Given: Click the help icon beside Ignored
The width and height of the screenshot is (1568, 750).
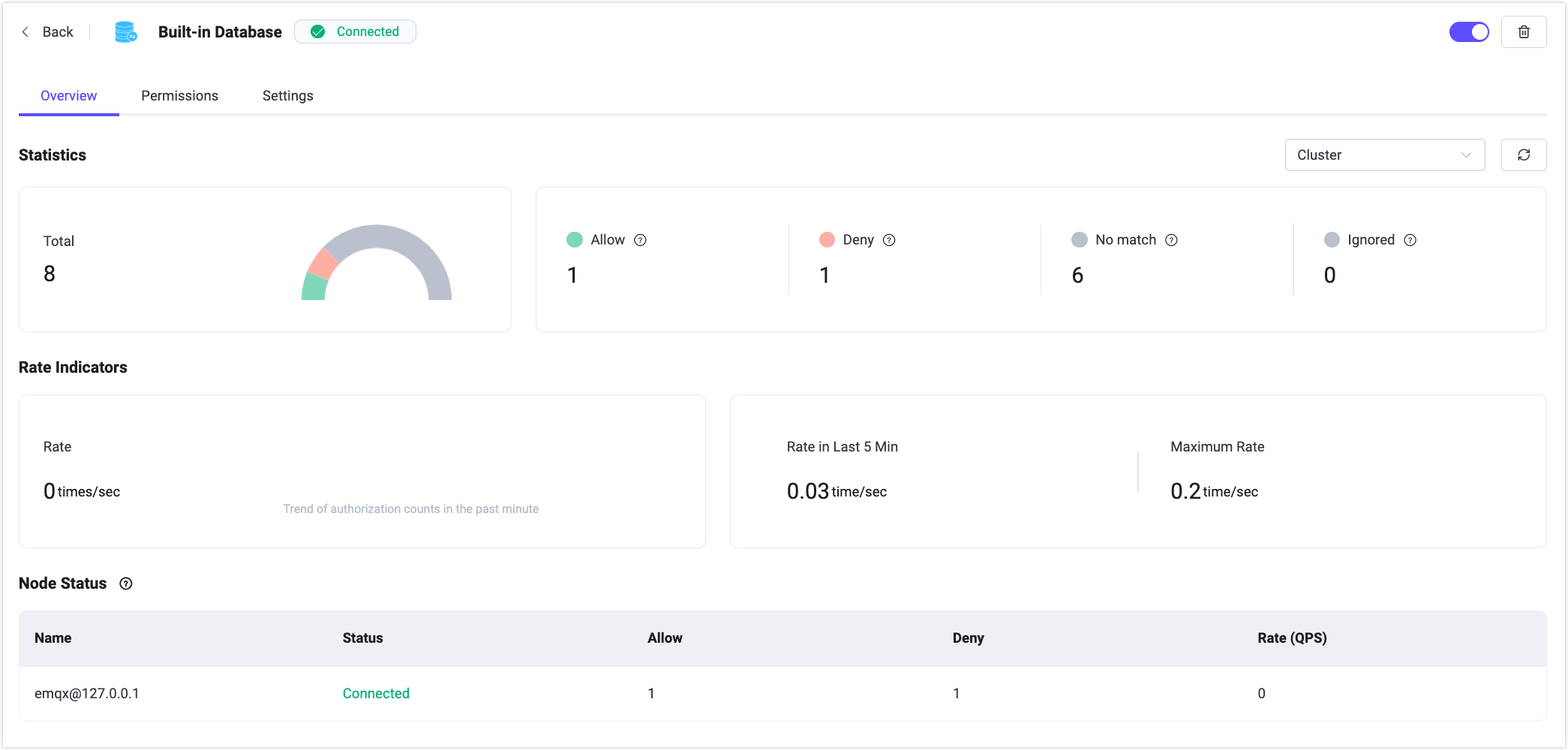Looking at the screenshot, I should point(1410,240).
